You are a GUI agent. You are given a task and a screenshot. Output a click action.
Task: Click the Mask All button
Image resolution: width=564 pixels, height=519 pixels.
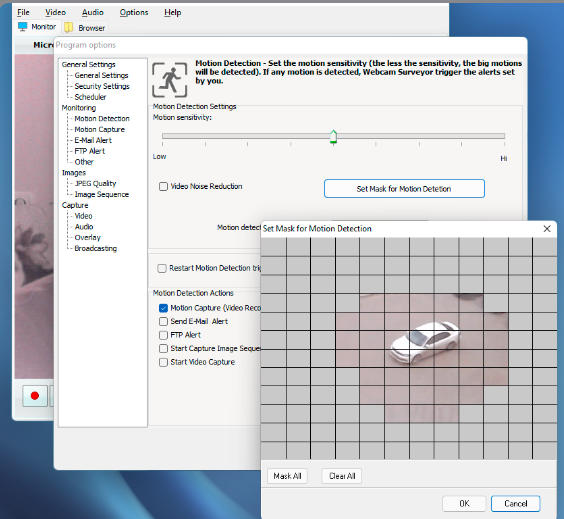click(287, 476)
